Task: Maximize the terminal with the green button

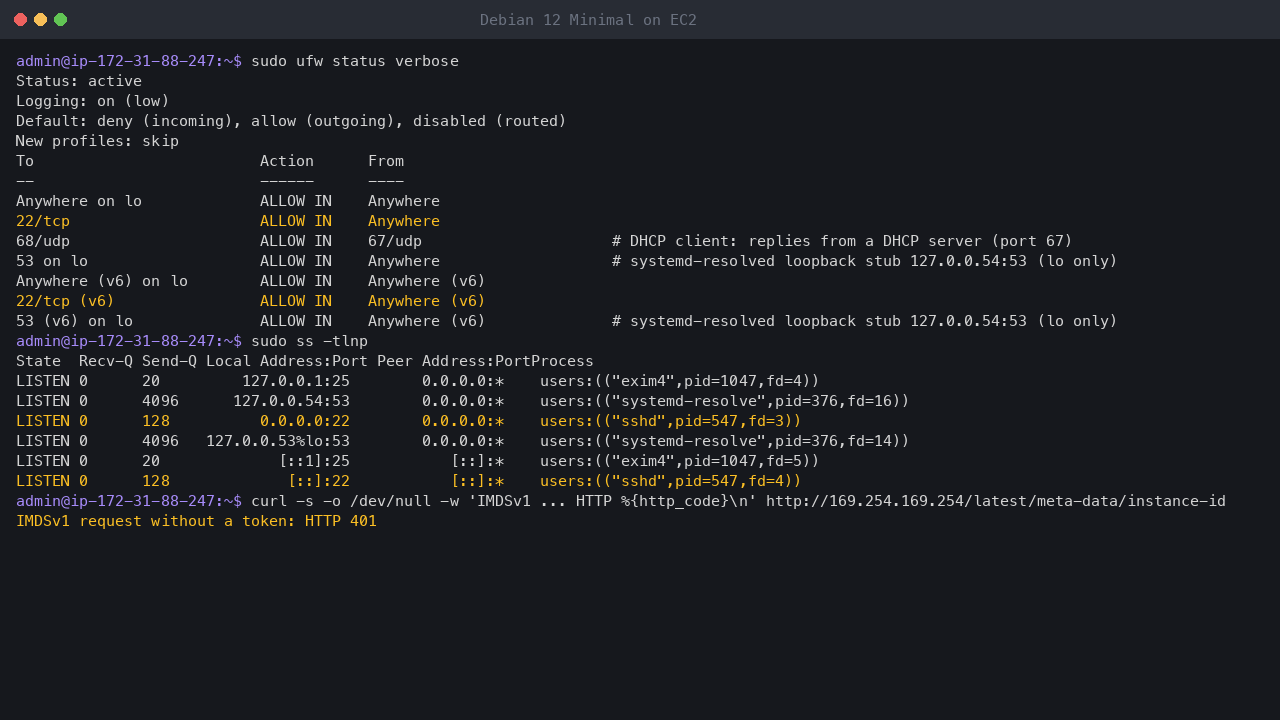Action: coord(61,20)
